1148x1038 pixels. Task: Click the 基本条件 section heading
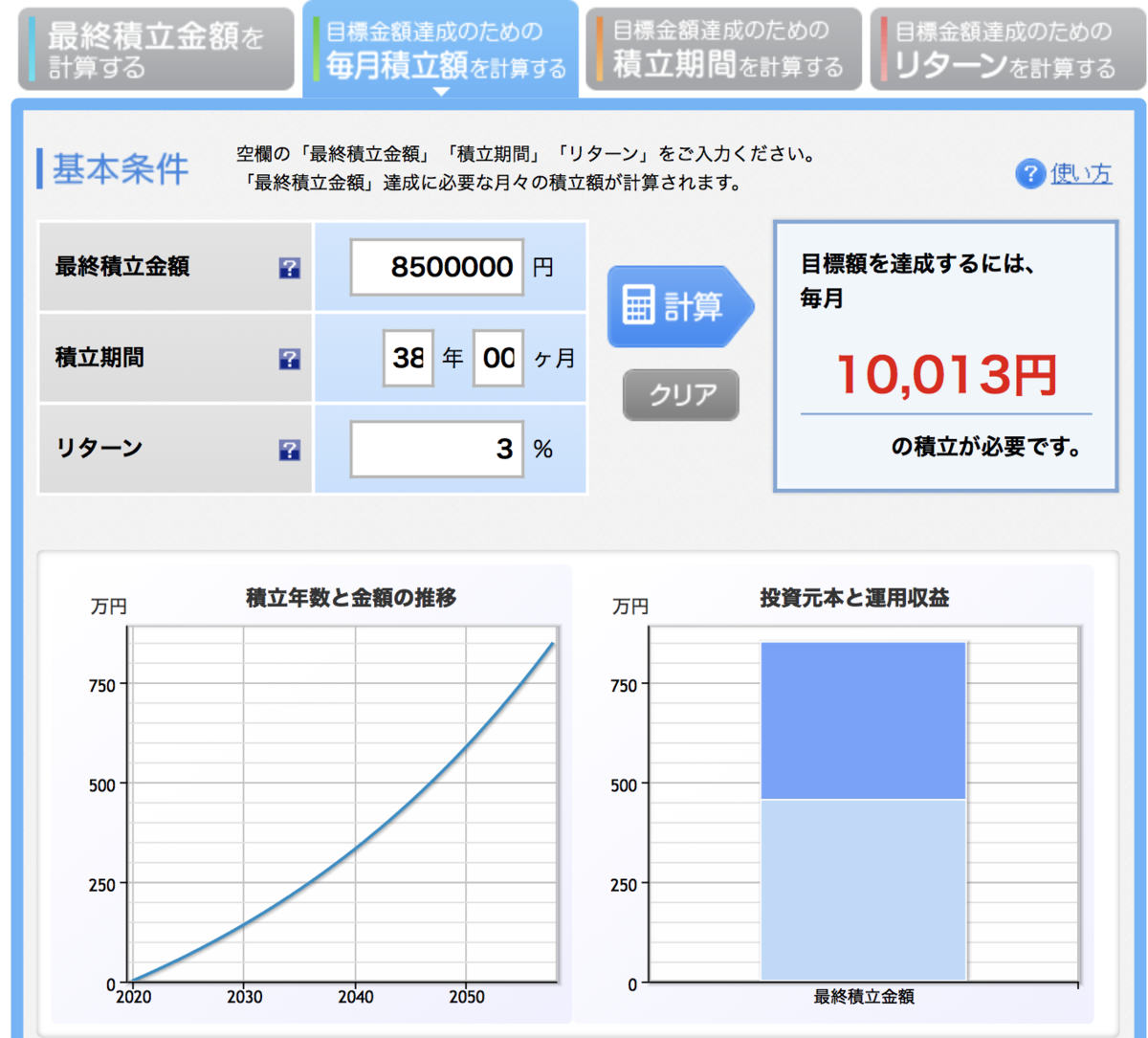tap(121, 168)
